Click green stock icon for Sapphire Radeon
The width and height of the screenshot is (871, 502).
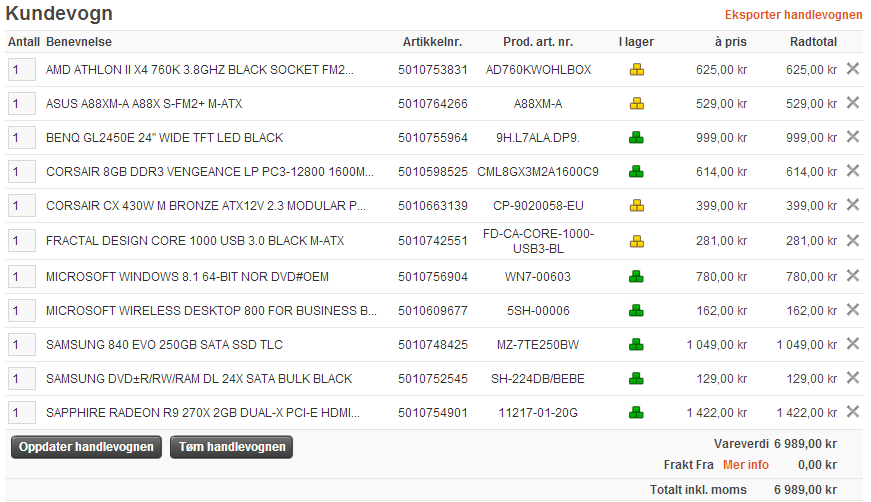click(x=637, y=413)
